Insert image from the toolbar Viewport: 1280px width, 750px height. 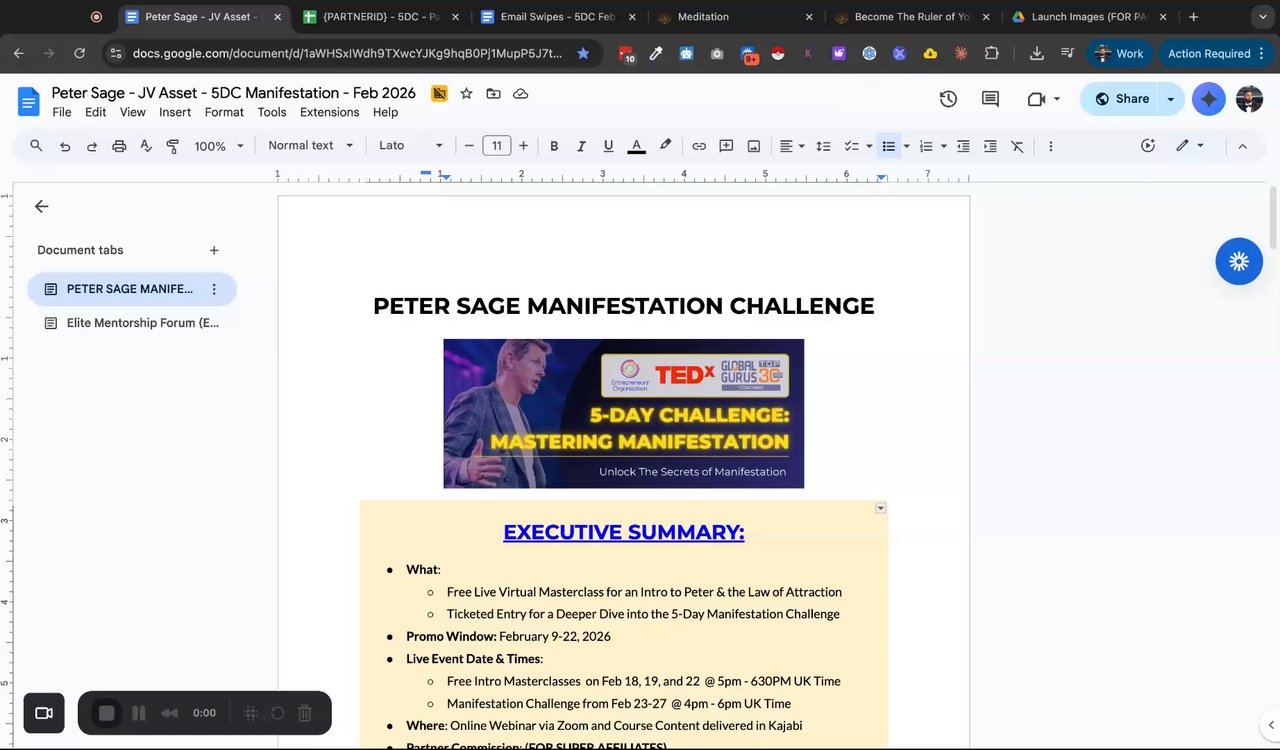pos(754,146)
